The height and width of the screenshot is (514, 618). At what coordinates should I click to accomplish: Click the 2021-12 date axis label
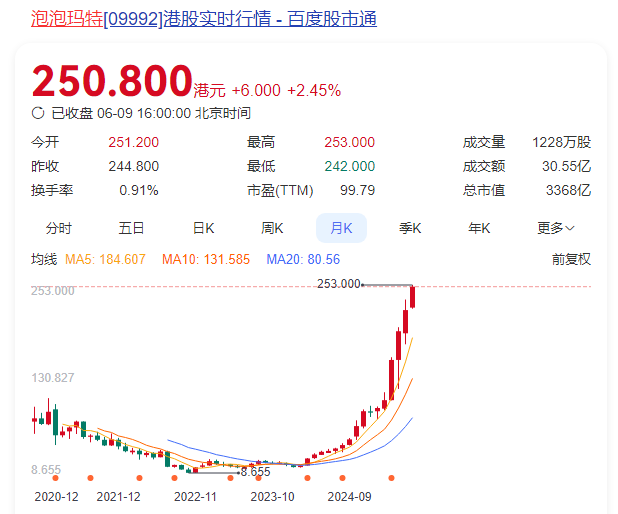[x=118, y=497]
